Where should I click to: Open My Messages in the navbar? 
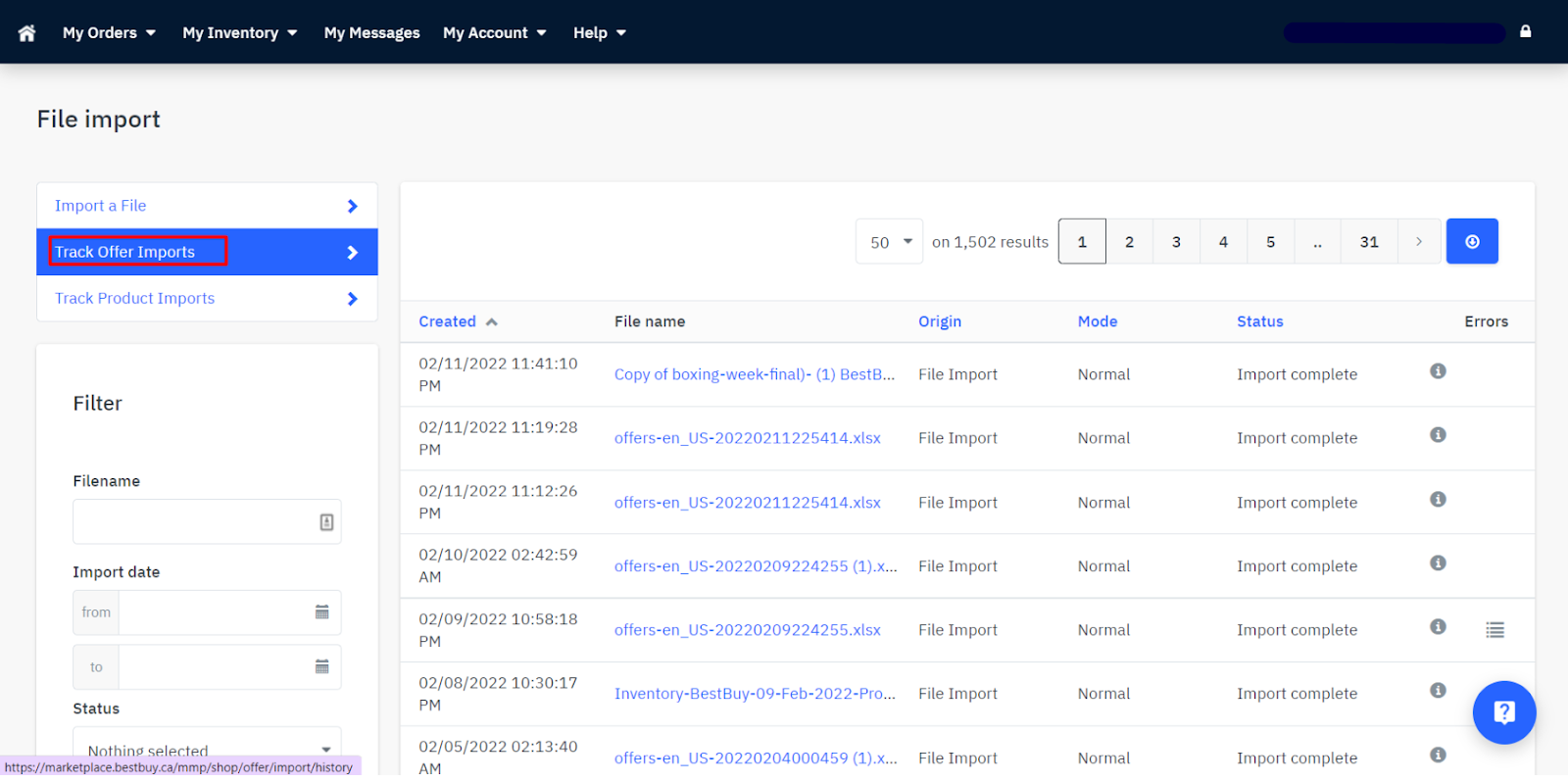pyautogui.click(x=371, y=33)
